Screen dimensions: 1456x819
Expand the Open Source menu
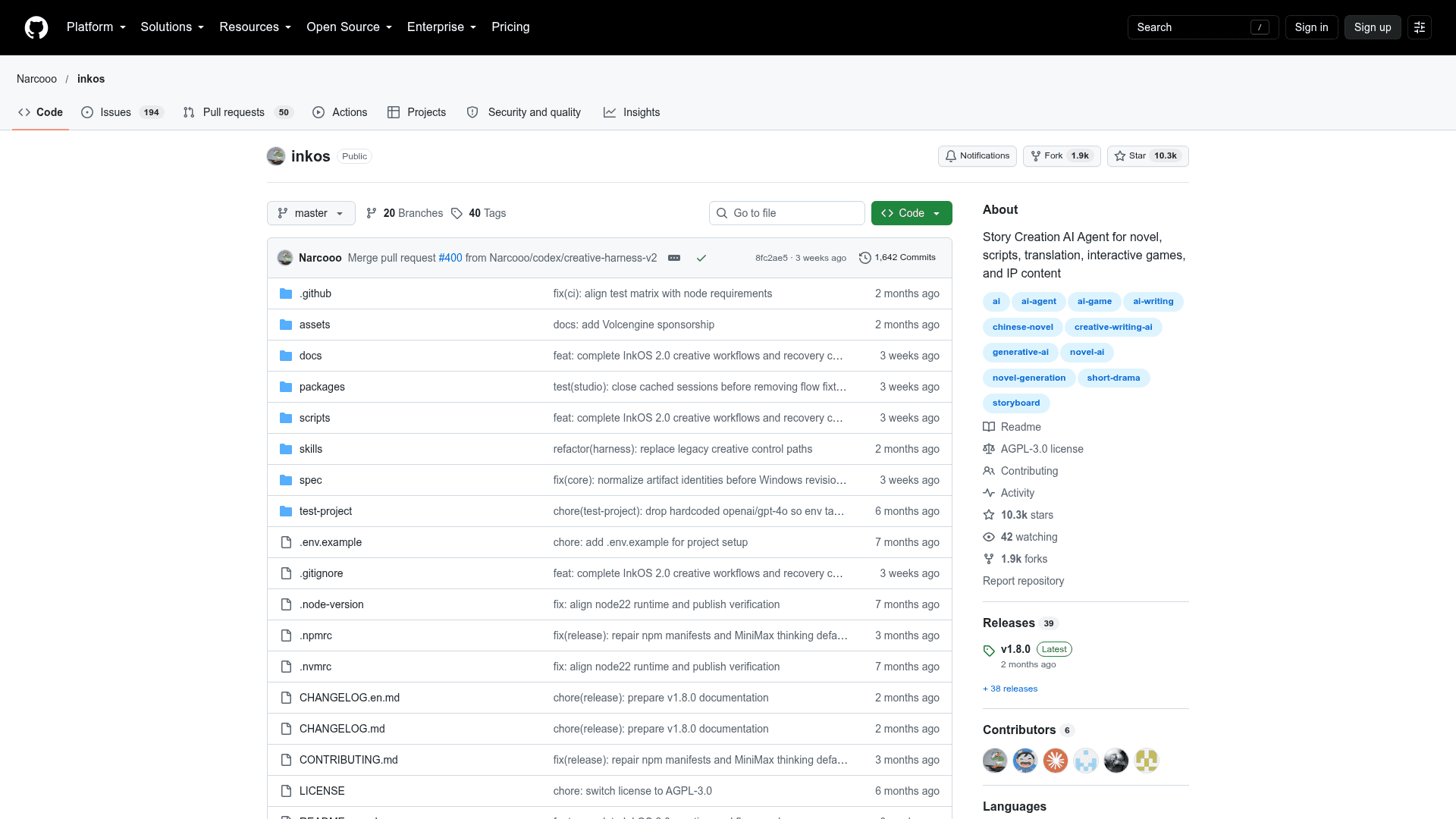[x=349, y=27]
